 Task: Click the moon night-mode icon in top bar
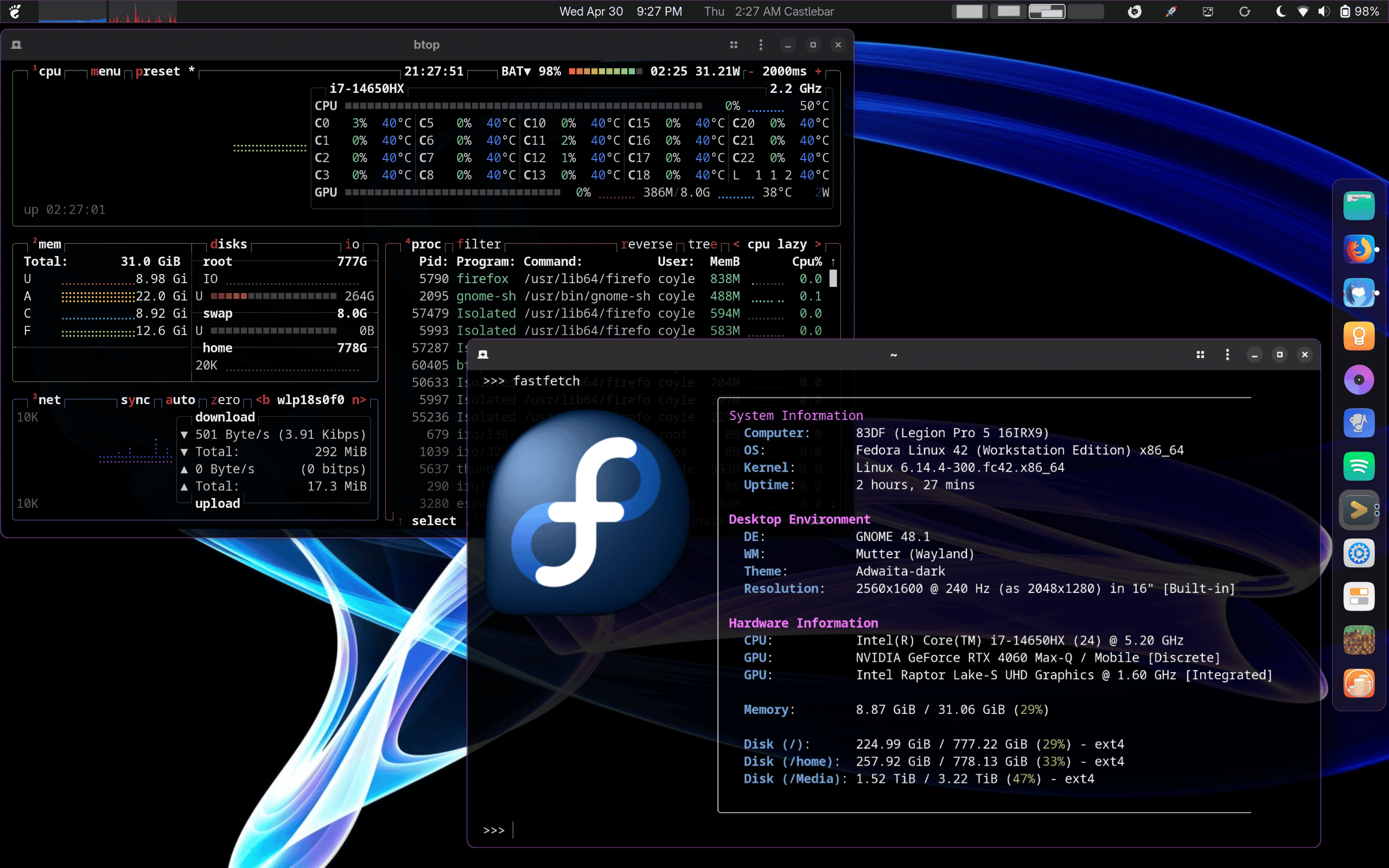point(1280,11)
